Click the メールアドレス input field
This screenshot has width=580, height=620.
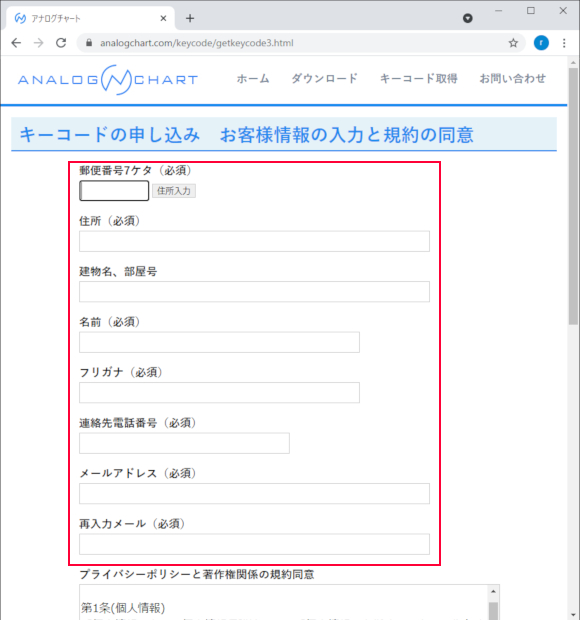click(x=254, y=493)
